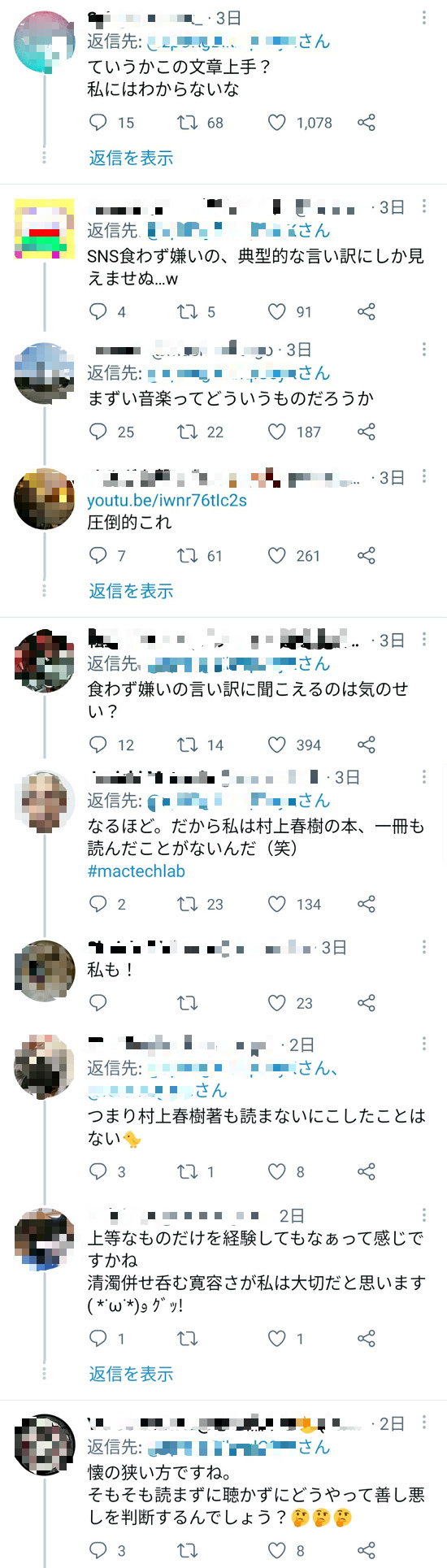Open the youtu.be/iwnr76tlc2s link
The height and width of the screenshot is (1568, 447).
coord(167,501)
